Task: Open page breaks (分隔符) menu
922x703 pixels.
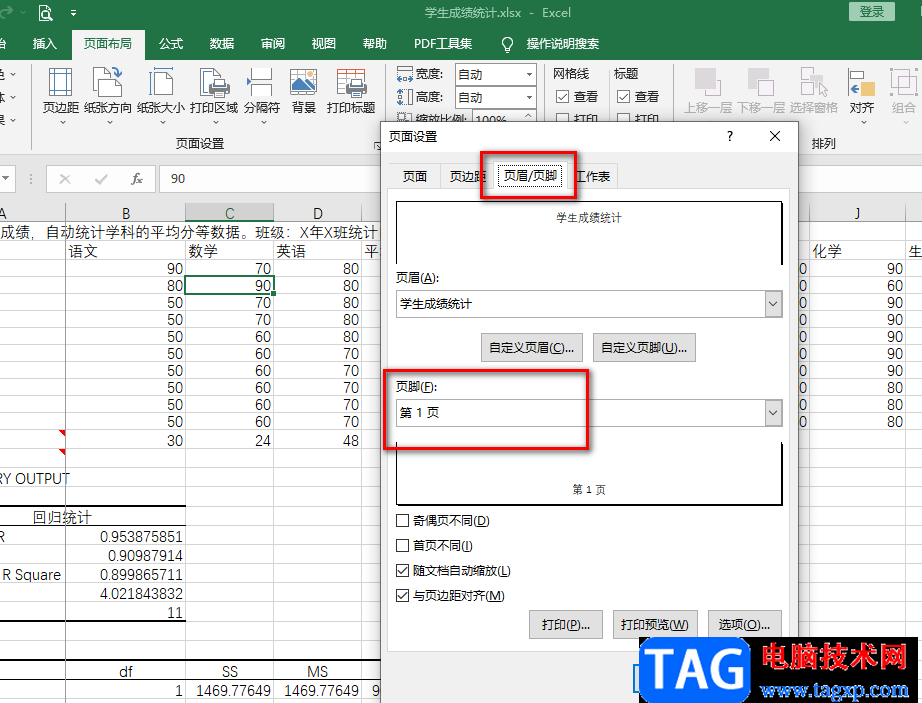Action: point(262,96)
